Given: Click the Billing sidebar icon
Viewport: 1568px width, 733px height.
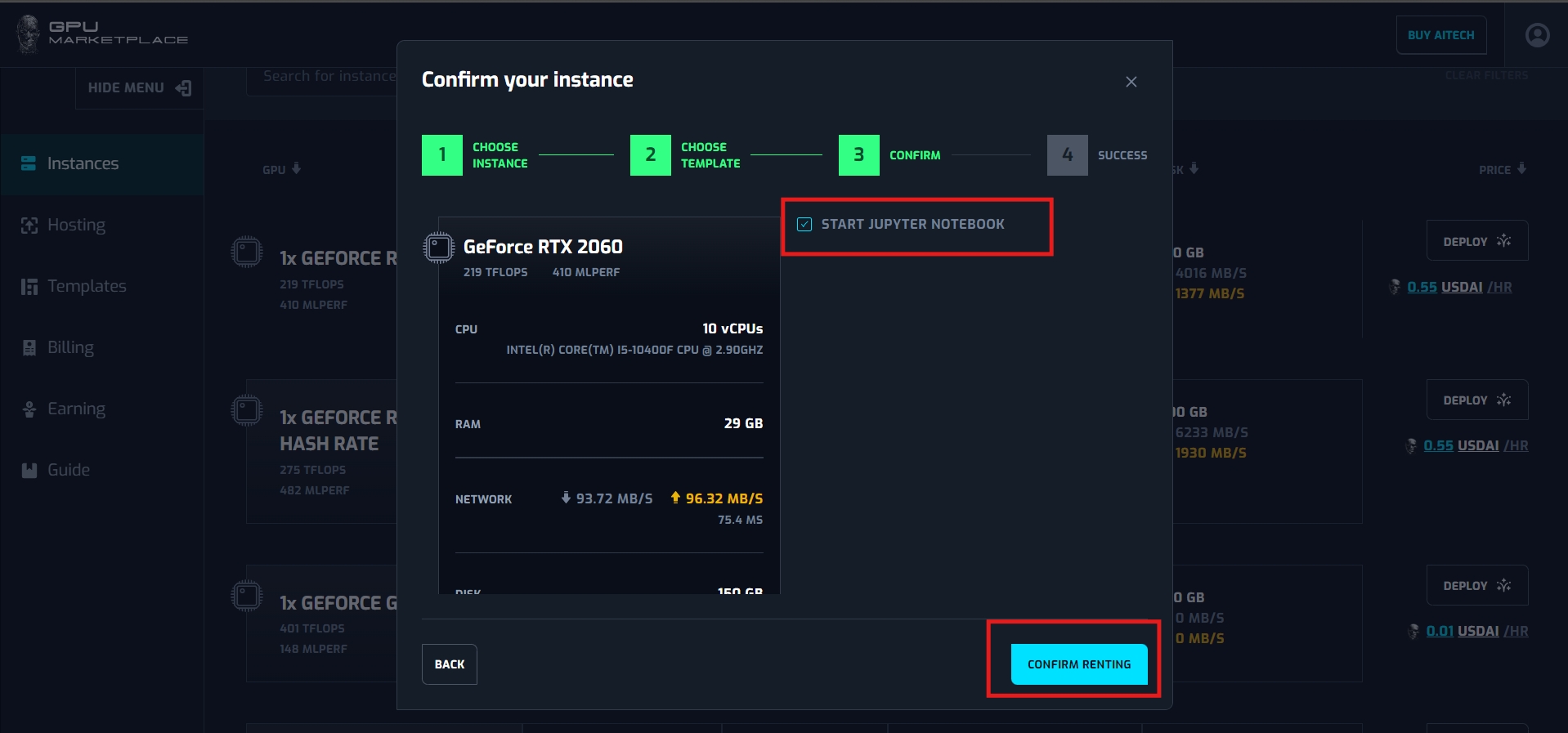Looking at the screenshot, I should click(29, 348).
